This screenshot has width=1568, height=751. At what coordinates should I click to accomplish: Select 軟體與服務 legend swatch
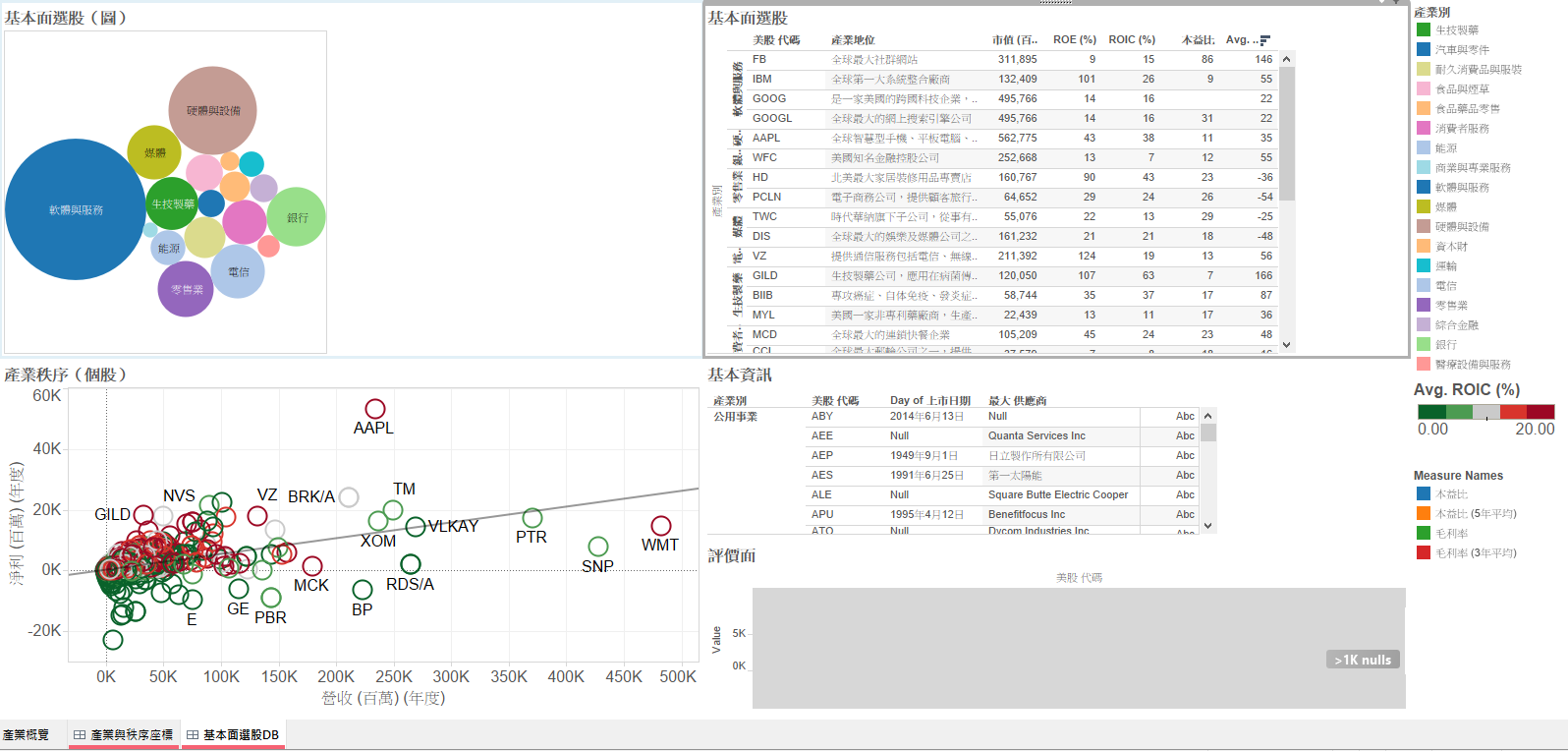click(1424, 187)
